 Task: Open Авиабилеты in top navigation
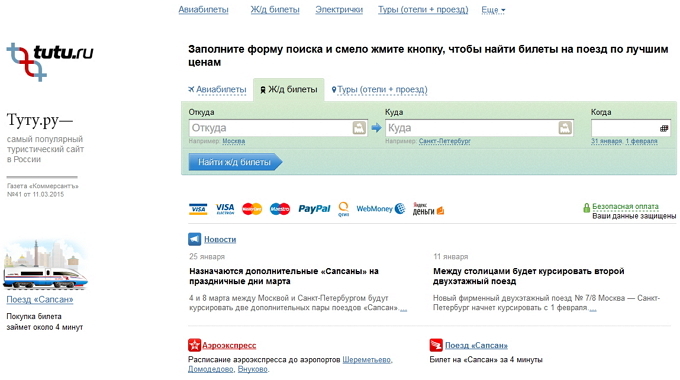[203, 10]
